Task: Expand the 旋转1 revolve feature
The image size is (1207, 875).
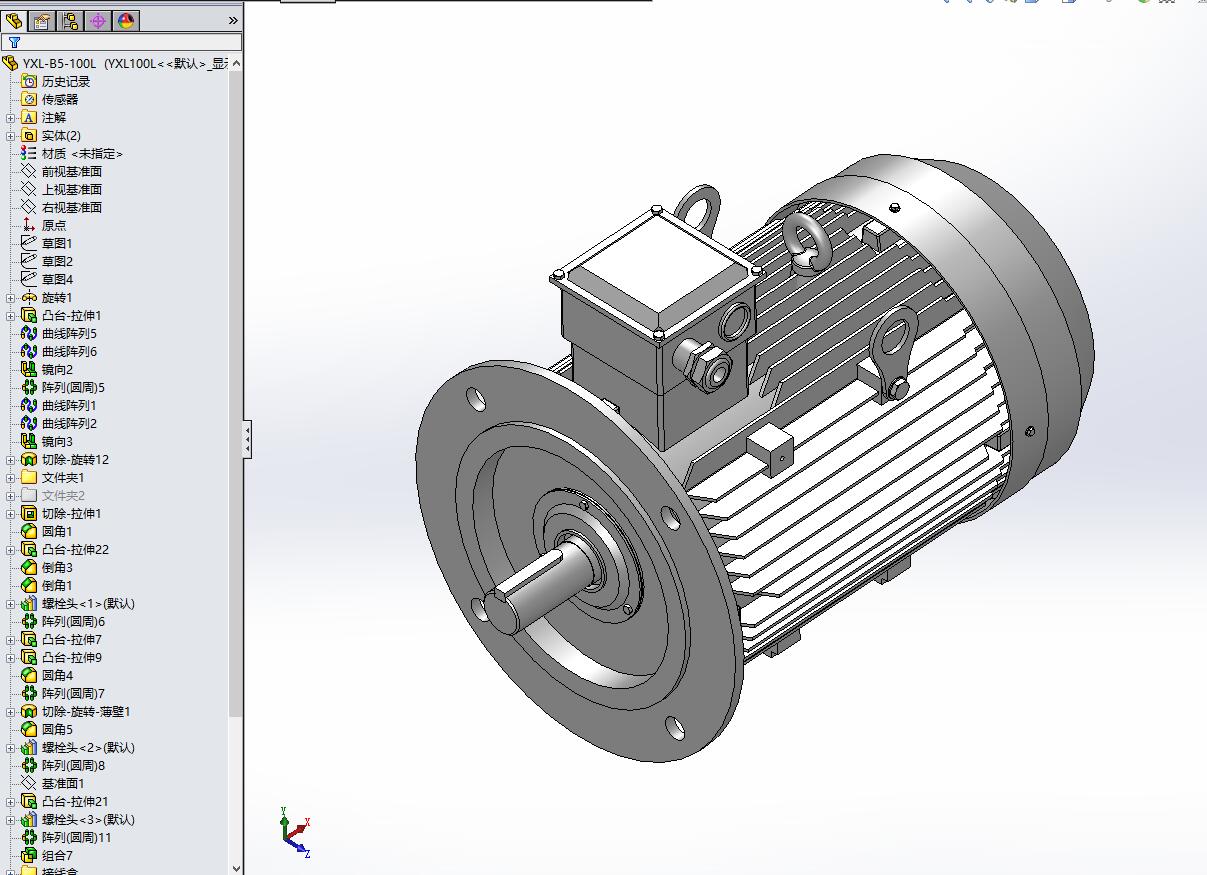Action: pyautogui.click(x=11, y=297)
